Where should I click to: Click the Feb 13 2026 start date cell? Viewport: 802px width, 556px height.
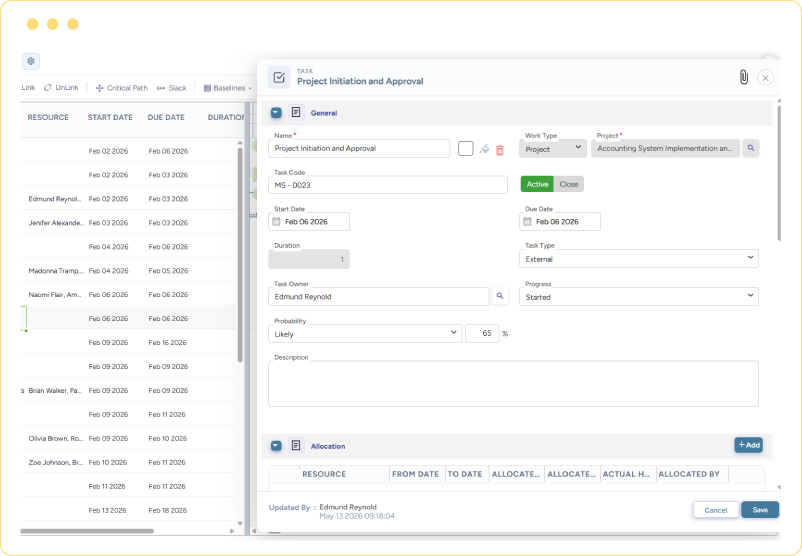(x=107, y=510)
